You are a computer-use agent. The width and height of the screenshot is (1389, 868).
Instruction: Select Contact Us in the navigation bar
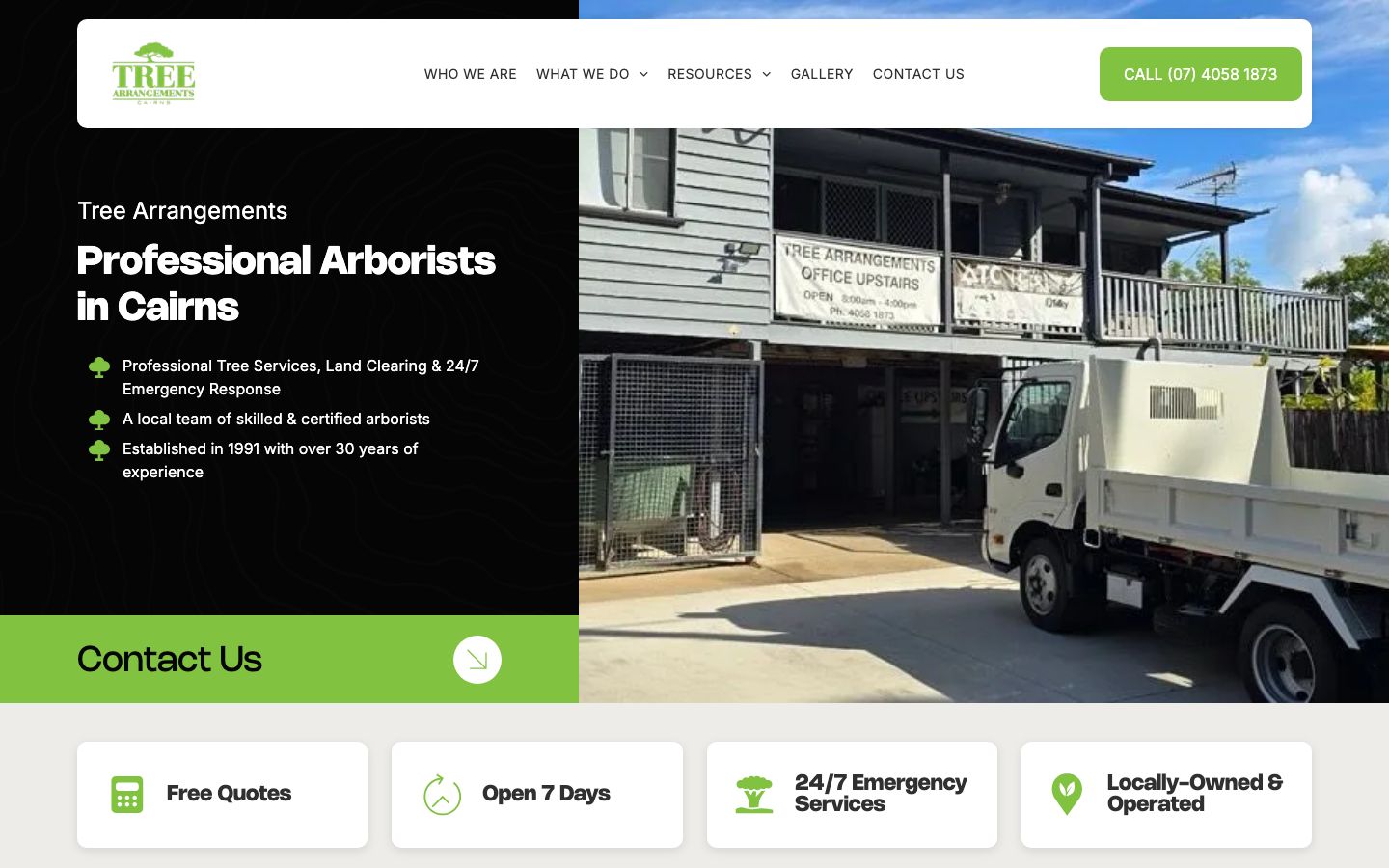[x=918, y=74]
